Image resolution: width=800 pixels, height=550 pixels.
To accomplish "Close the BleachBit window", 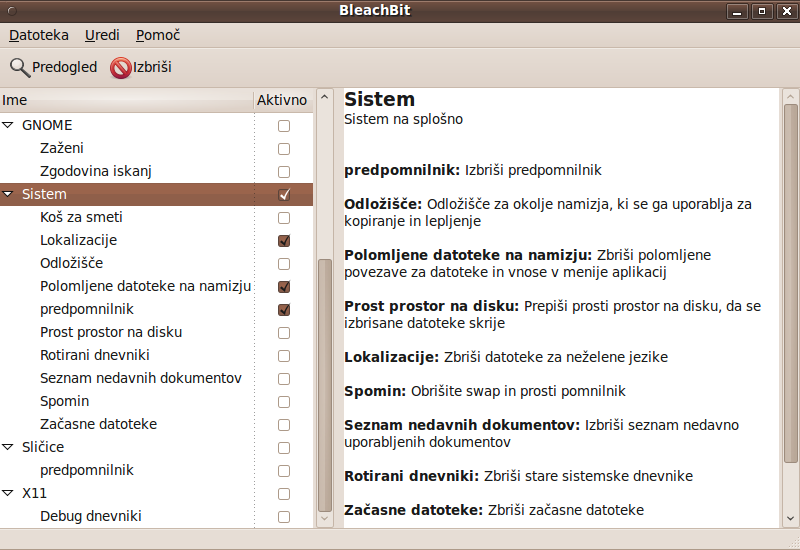I will click(x=787, y=11).
